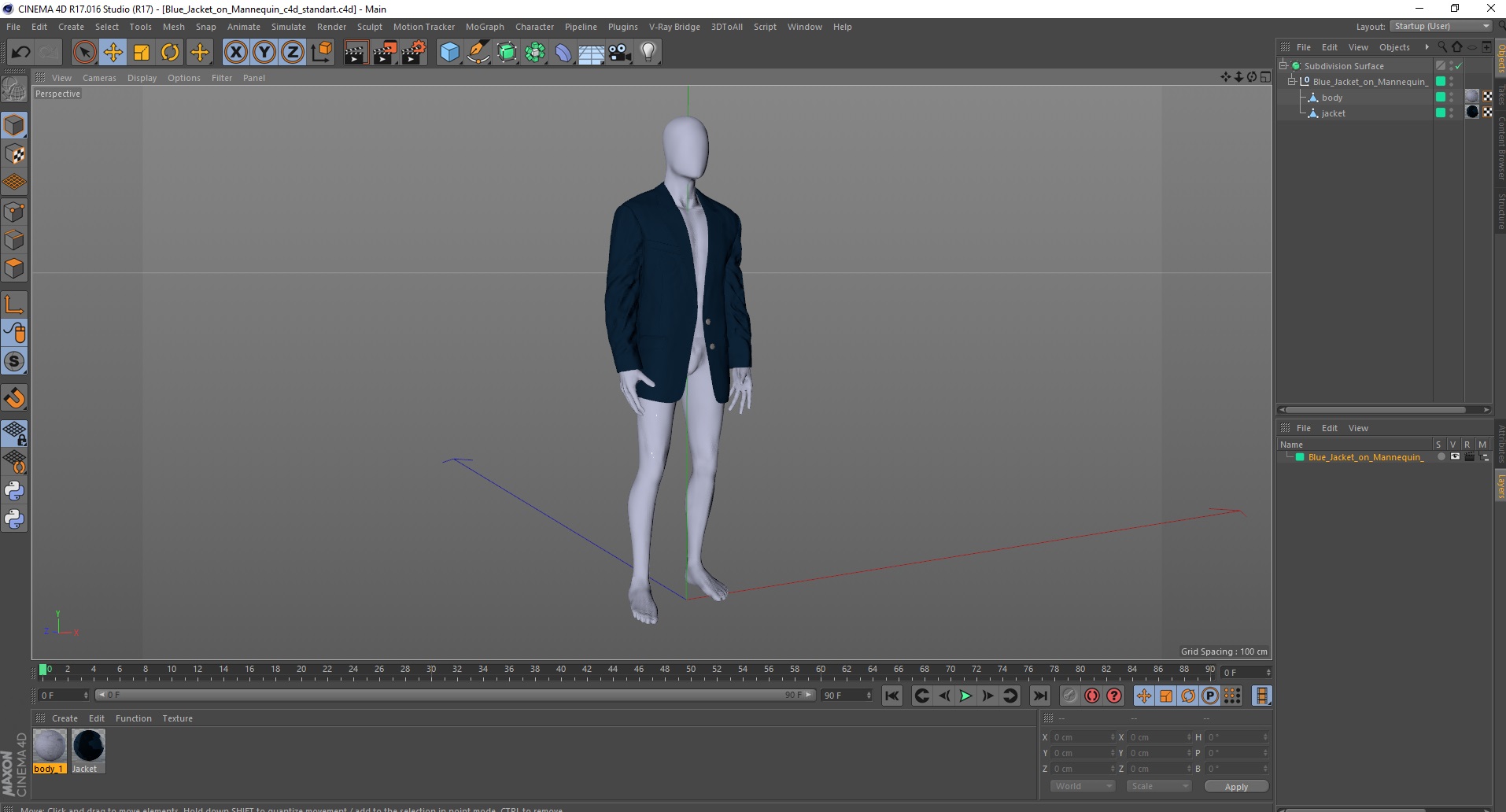Screen dimensions: 1506x812
Task: Toggle the Blue_Jacket_on_Mannequin_ layer's view eye icon
Action: coord(1455,456)
